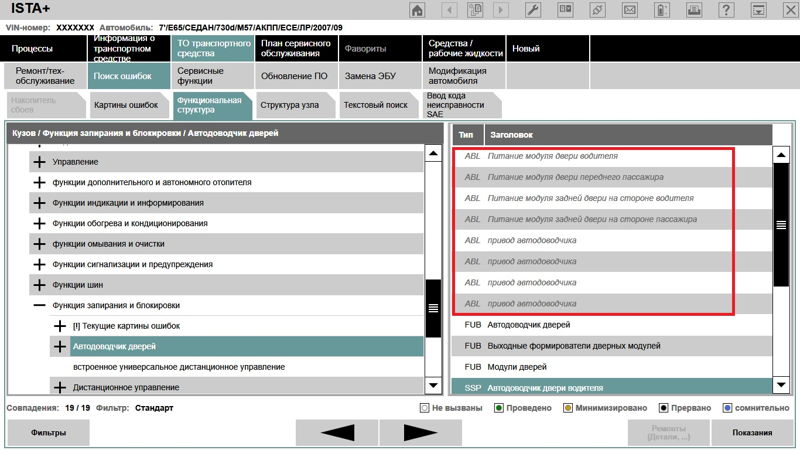This screenshot has width=800, height=450.
Task: Expand the 'Управление' tree node
Action: [40, 161]
